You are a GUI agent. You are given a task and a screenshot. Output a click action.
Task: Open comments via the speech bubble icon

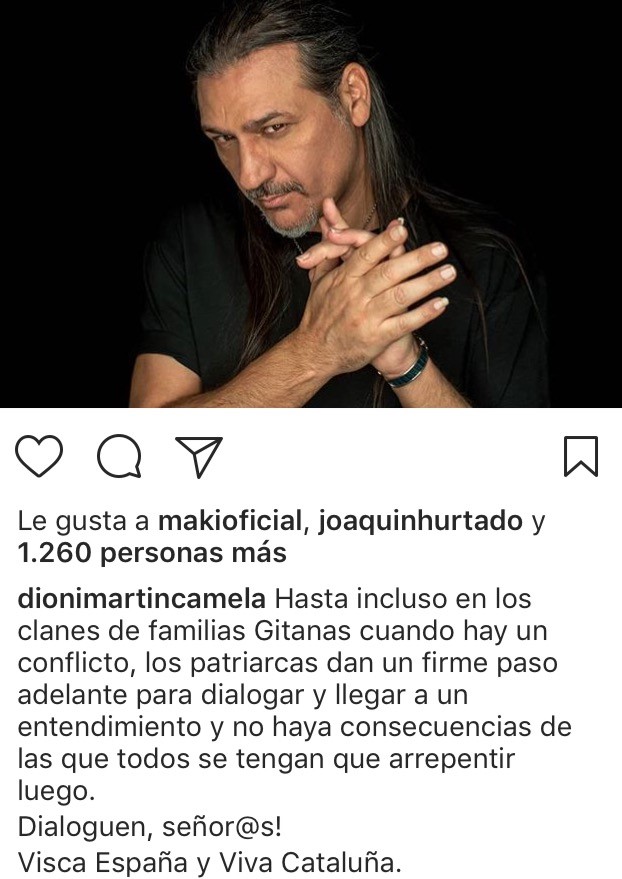click(119, 456)
